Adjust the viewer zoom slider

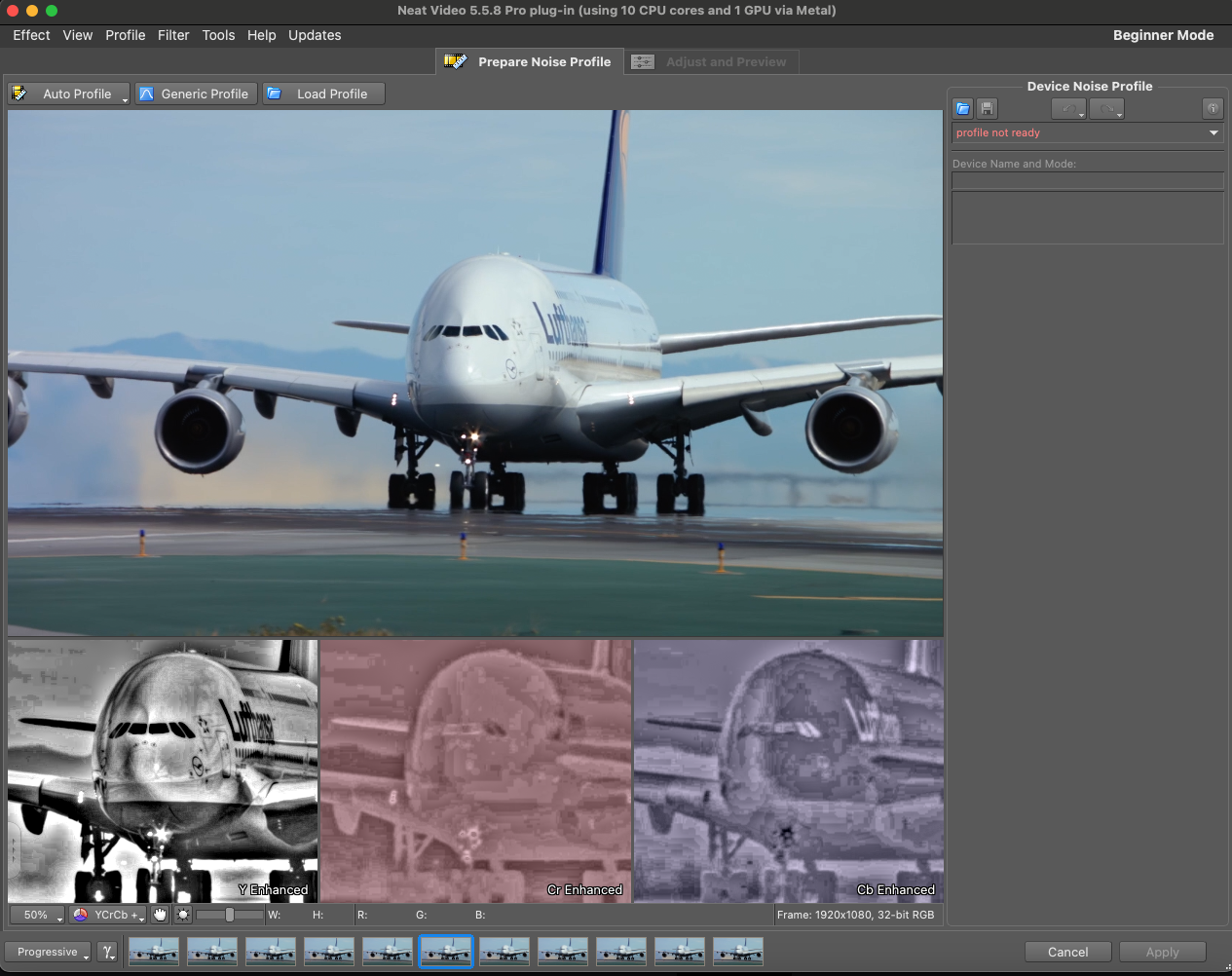[x=231, y=915]
